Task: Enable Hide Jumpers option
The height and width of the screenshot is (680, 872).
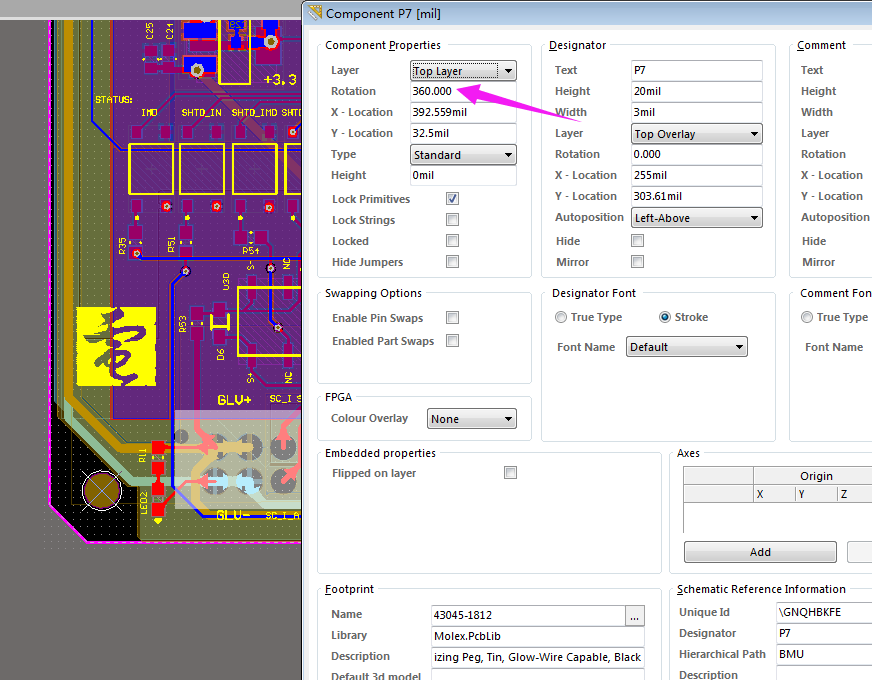Action: (453, 262)
